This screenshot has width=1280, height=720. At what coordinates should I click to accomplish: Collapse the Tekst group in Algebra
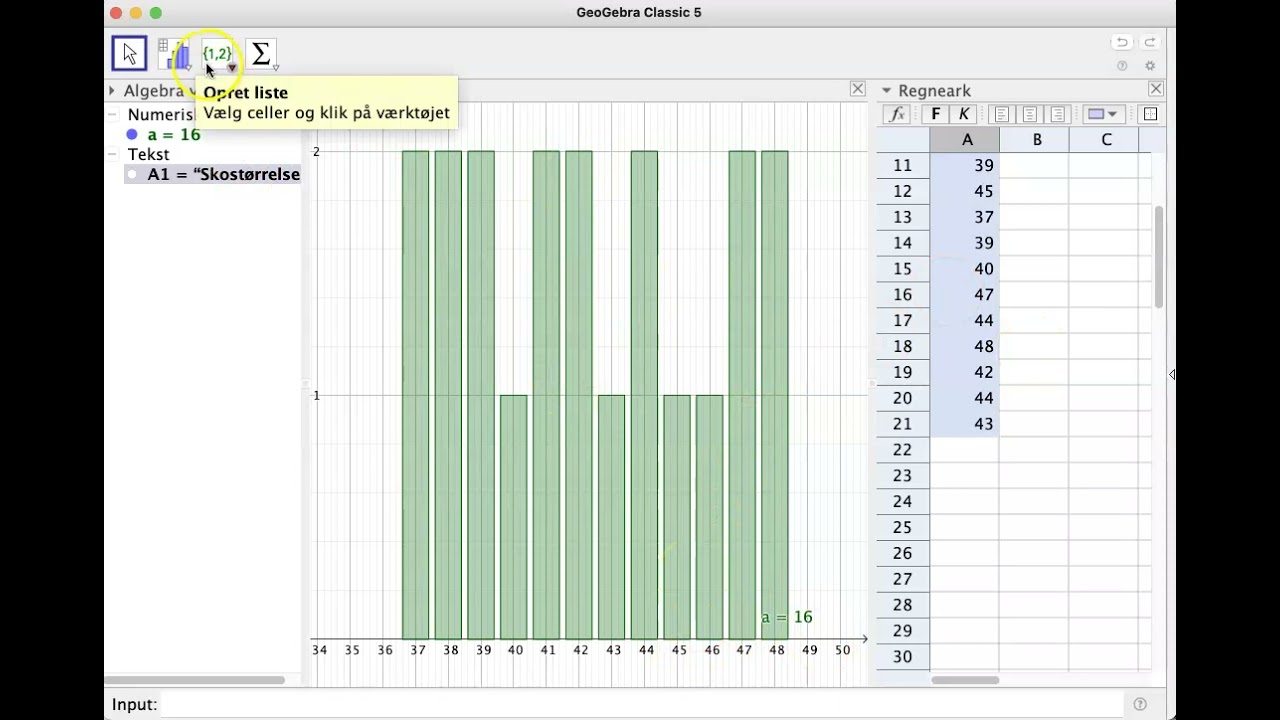[x=113, y=154]
